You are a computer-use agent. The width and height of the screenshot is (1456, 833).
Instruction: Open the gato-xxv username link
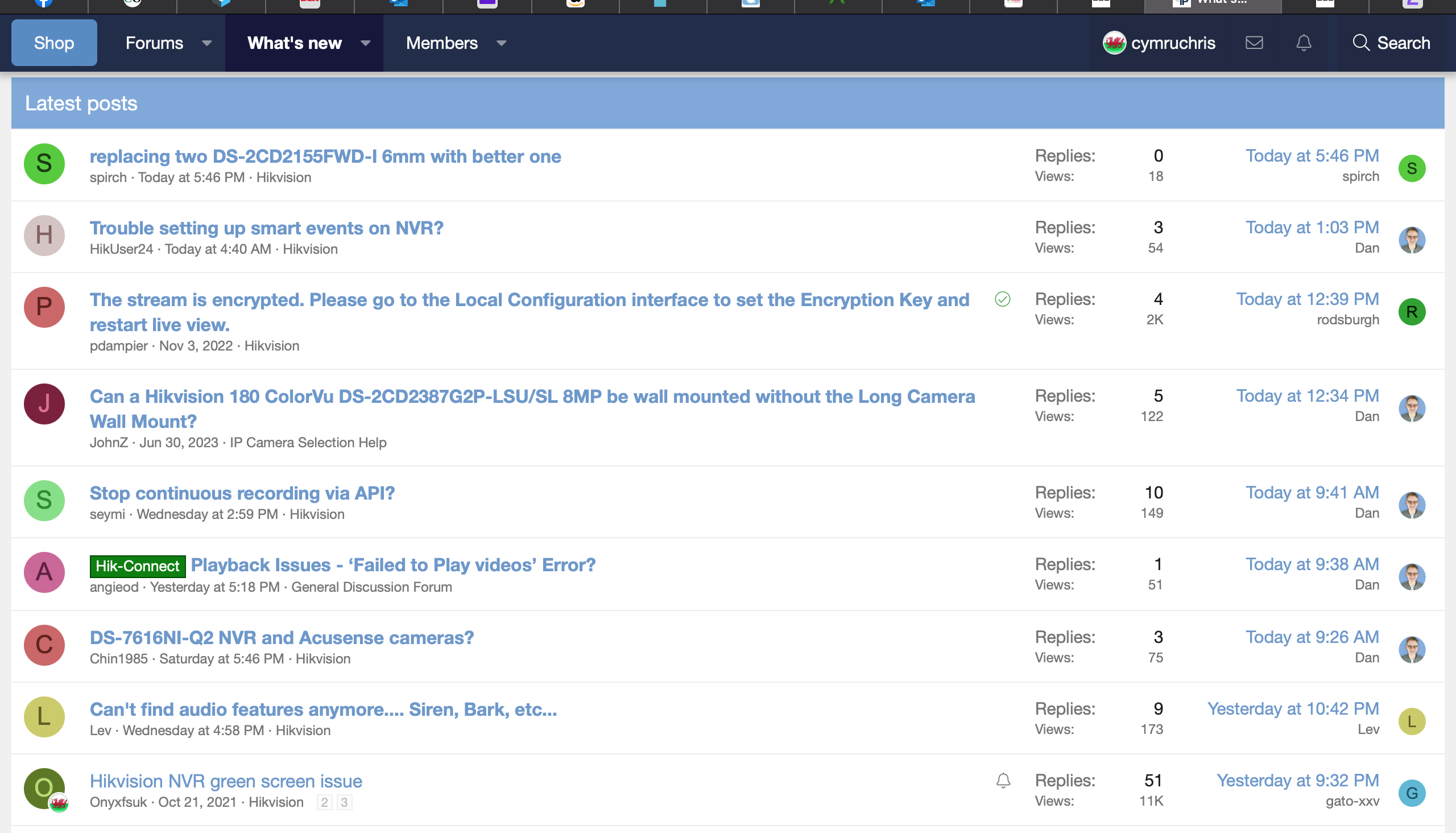pos(1352,801)
